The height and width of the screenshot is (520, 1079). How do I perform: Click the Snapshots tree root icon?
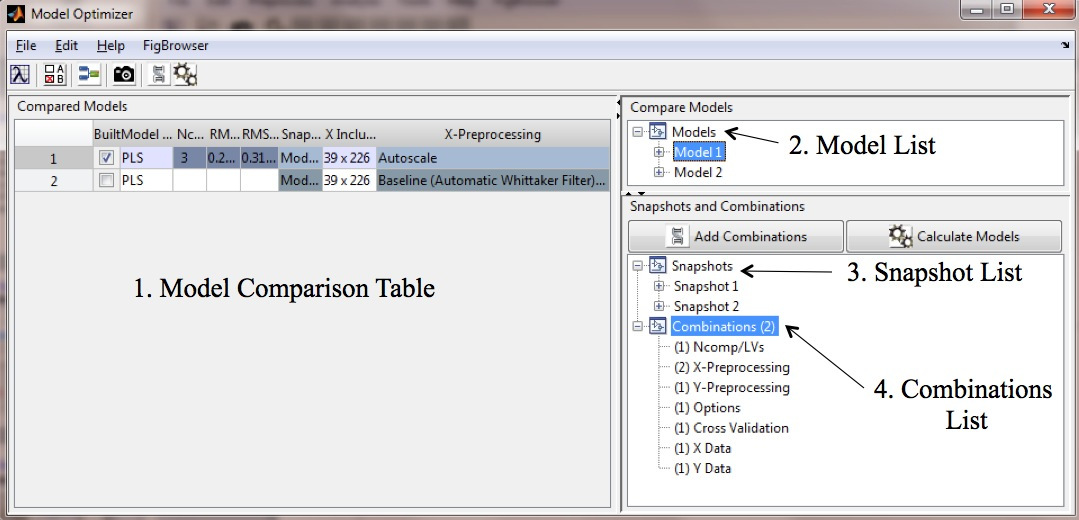pos(657,267)
